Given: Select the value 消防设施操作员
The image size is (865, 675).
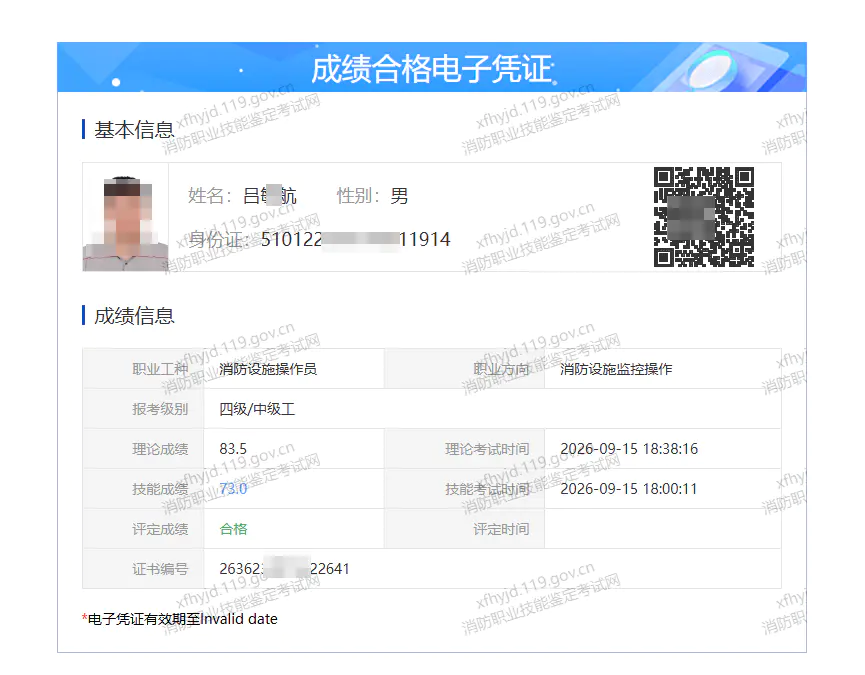Looking at the screenshot, I should pos(268,369).
